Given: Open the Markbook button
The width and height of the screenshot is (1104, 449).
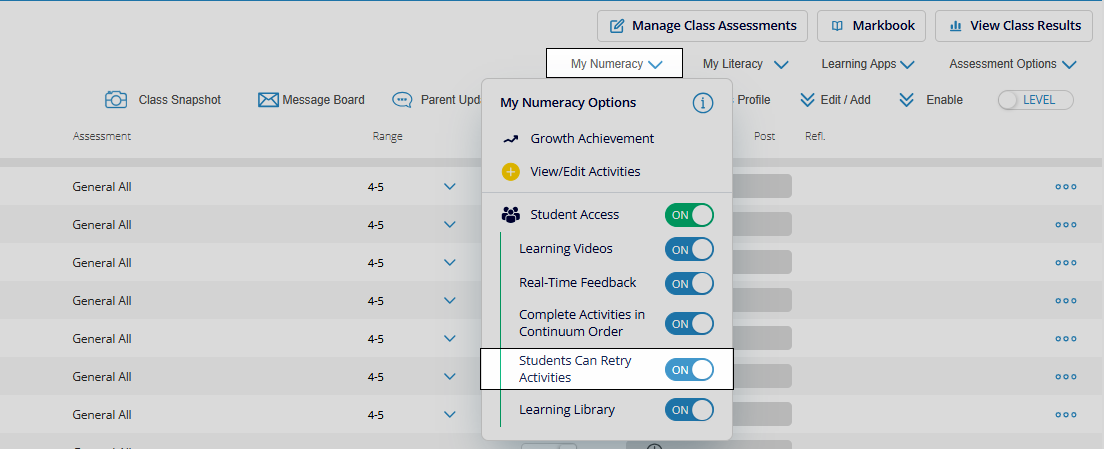Looking at the screenshot, I should pyautogui.click(x=872, y=26).
